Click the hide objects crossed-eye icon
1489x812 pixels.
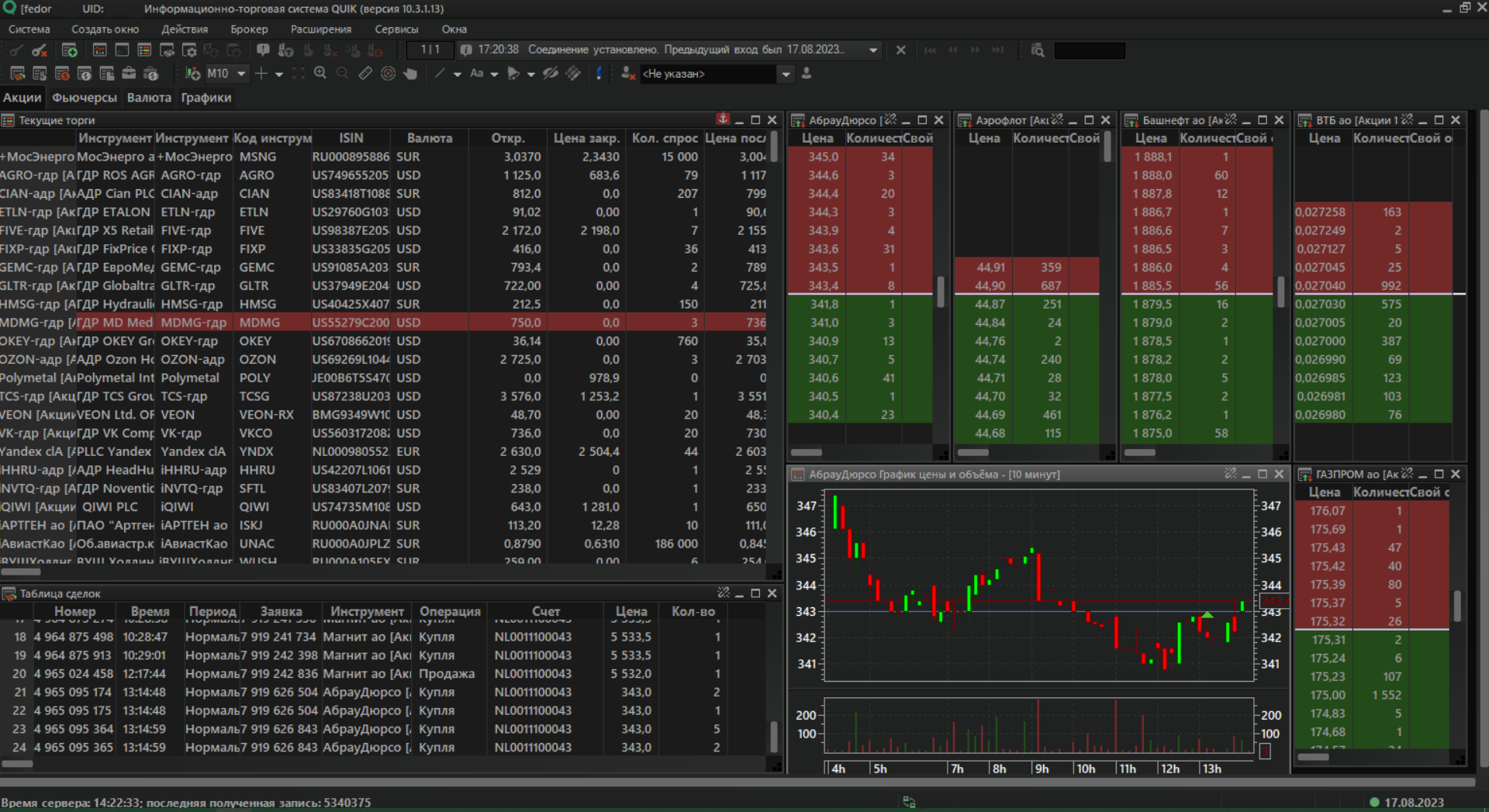551,74
